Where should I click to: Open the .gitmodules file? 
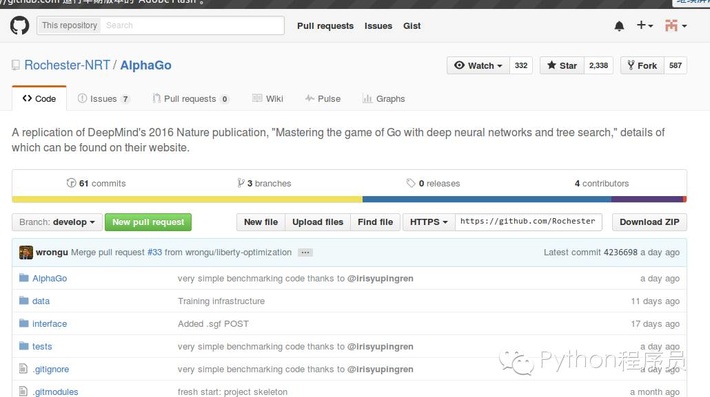click(55, 392)
